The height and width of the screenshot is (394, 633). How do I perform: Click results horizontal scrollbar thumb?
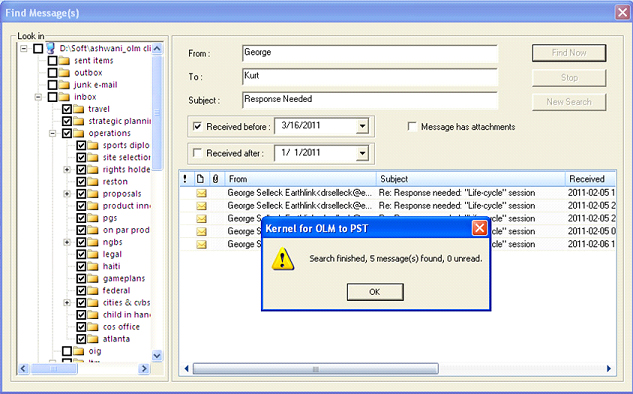coord(316,369)
